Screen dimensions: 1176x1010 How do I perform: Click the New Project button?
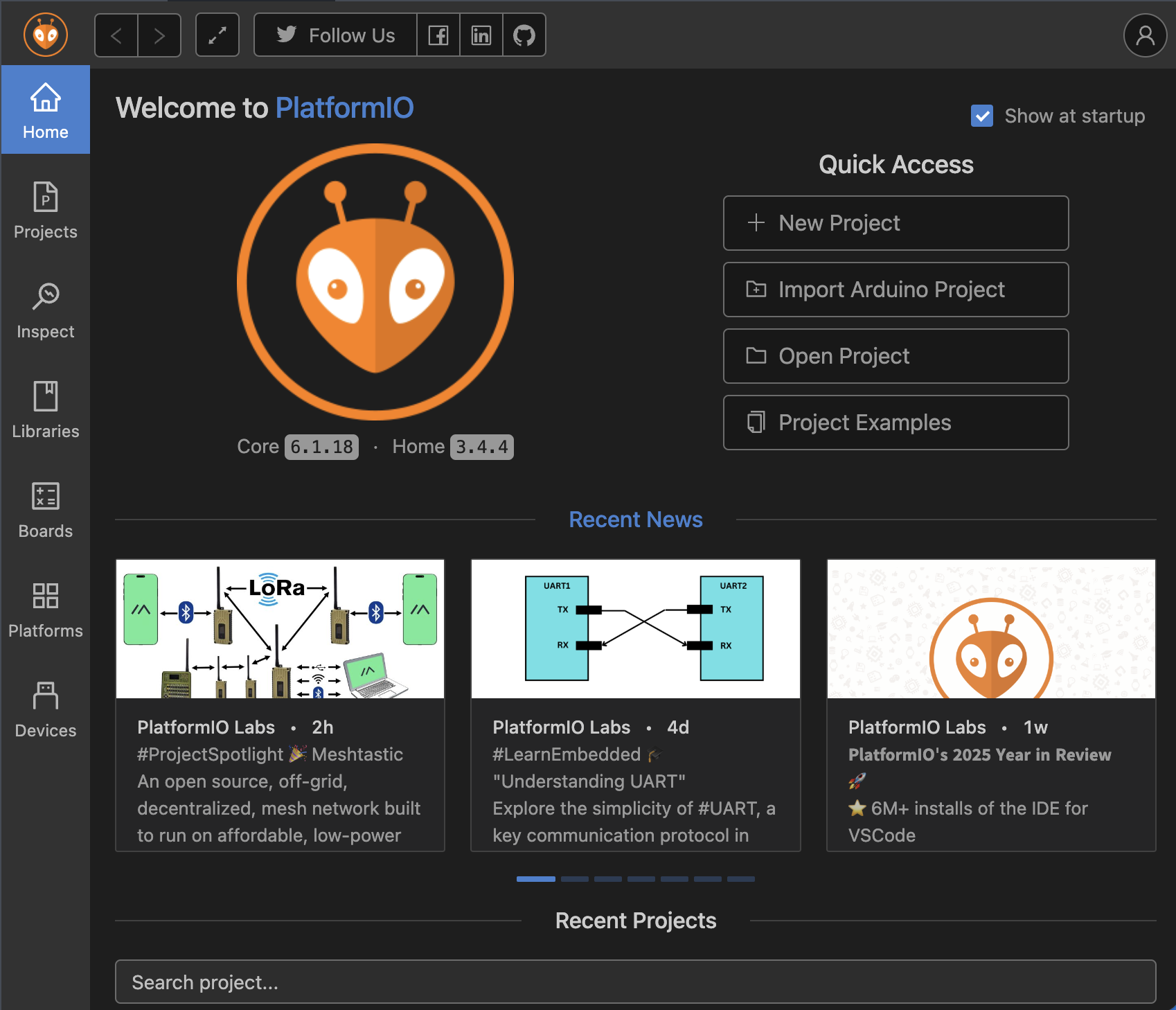coord(896,223)
